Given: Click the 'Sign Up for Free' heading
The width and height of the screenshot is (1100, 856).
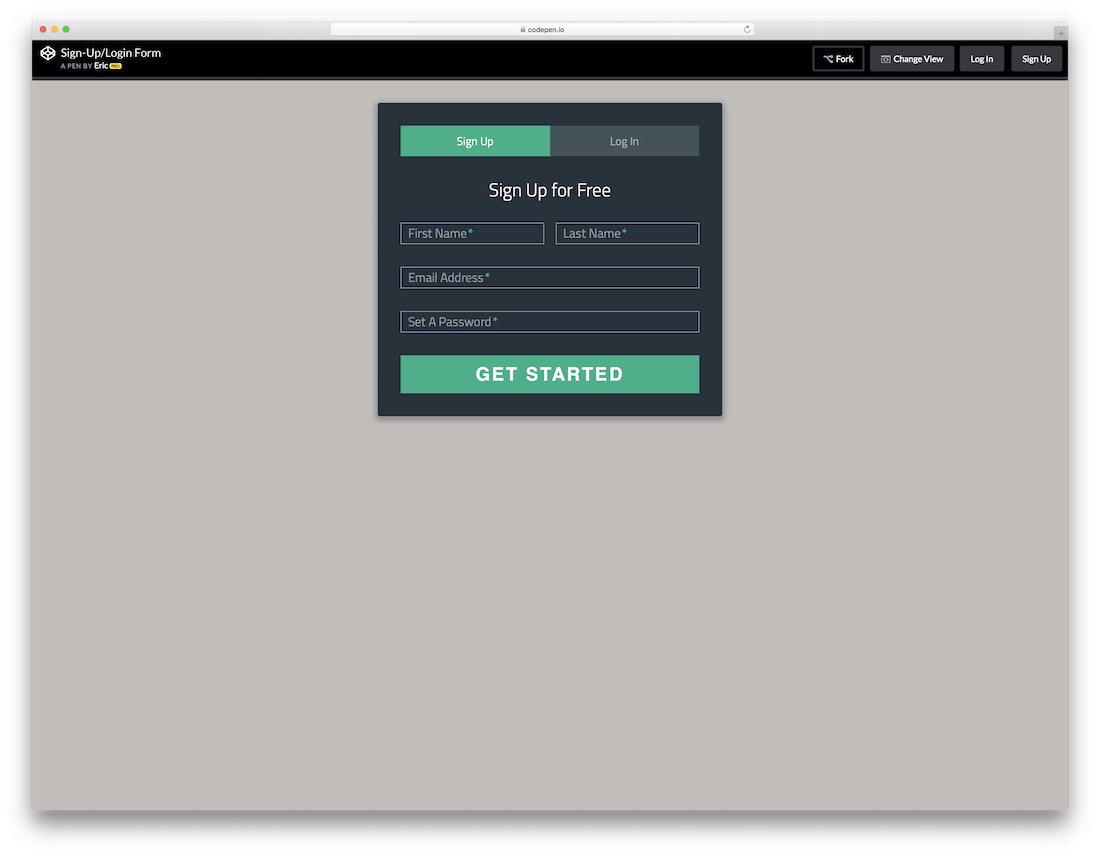Looking at the screenshot, I should (x=550, y=190).
